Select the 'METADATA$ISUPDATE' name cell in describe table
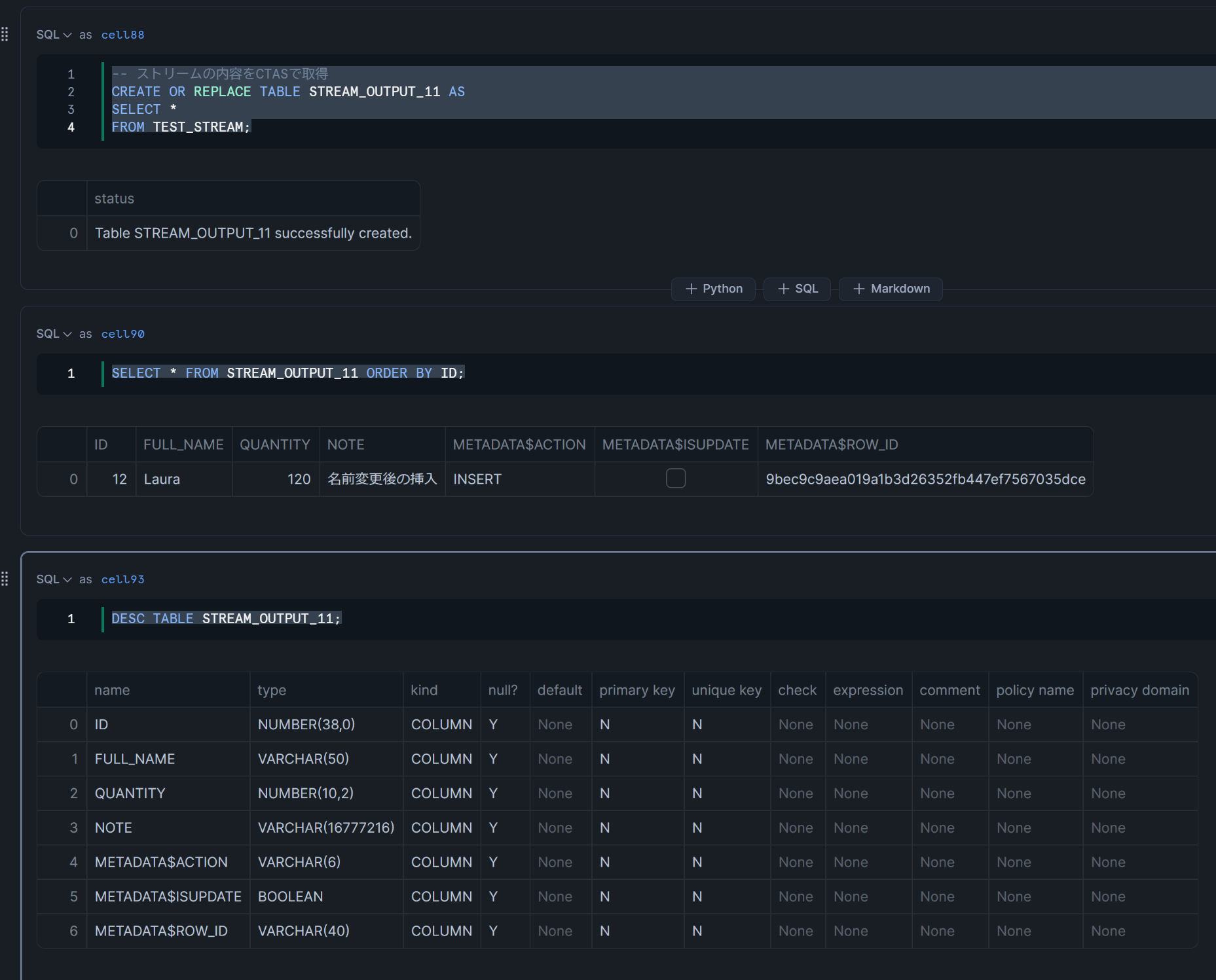Viewport: 1216px width, 980px height. pyautogui.click(x=168, y=896)
